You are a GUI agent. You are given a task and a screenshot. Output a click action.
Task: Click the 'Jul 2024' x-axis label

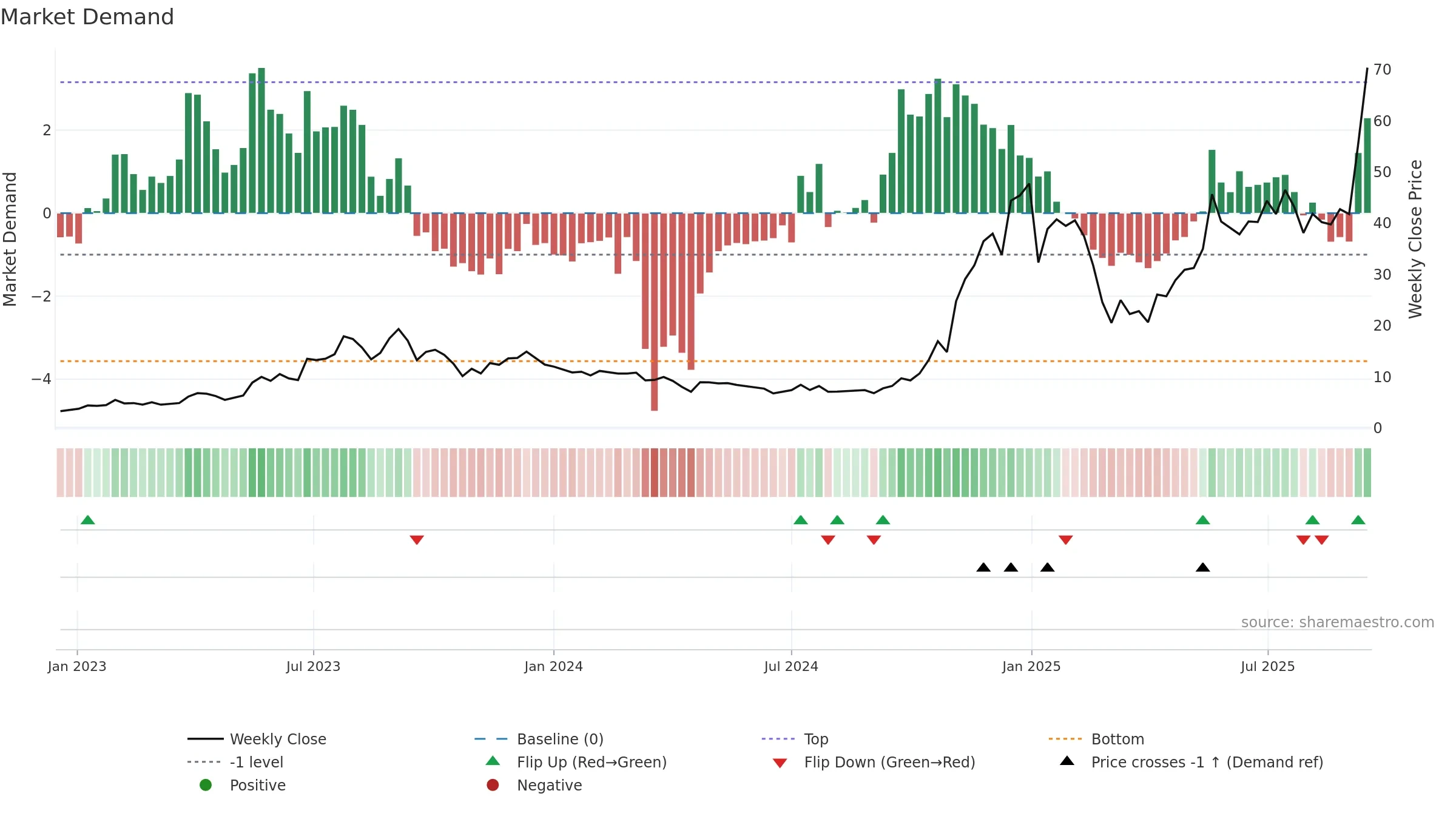791,666
